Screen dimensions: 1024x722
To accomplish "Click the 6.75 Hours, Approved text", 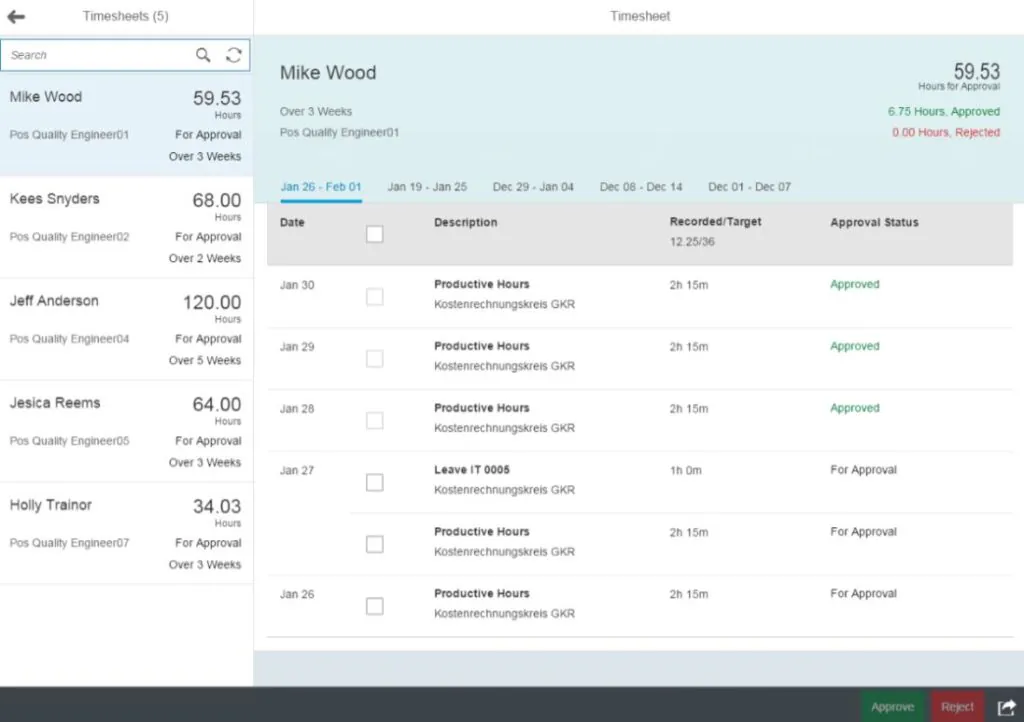I will click(943, 112).
